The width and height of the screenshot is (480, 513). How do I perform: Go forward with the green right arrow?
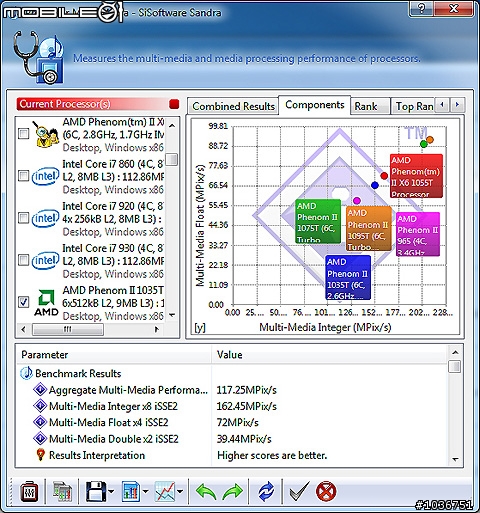(x=233, y=492)
